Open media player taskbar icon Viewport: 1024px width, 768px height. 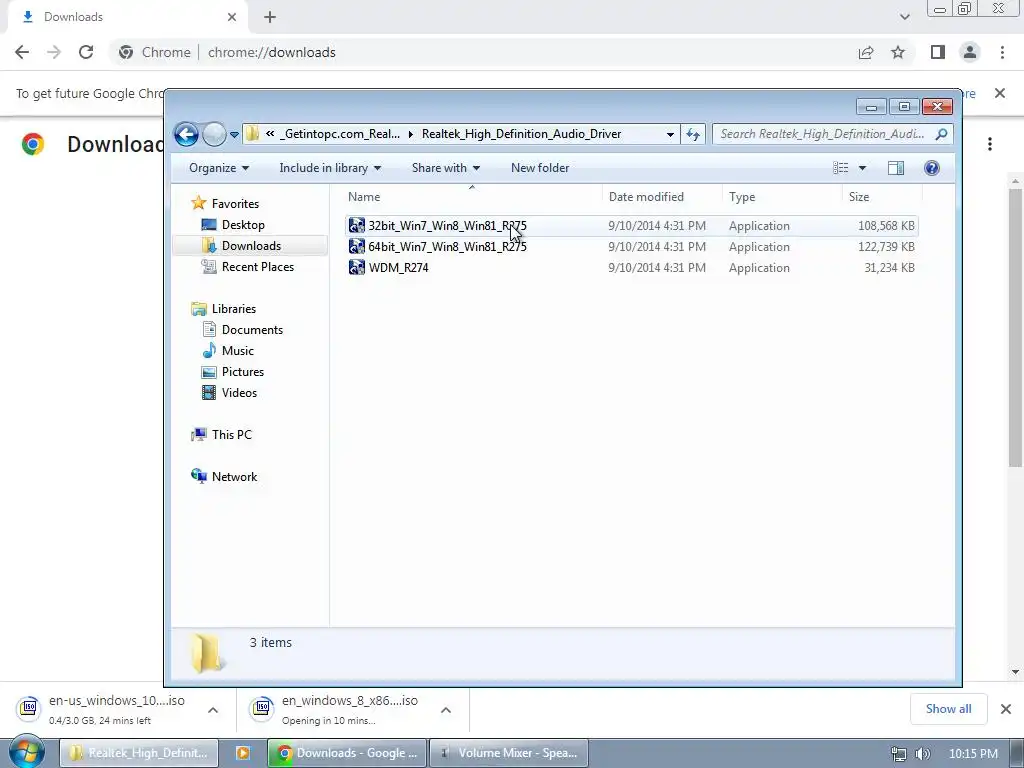(242, 753)
